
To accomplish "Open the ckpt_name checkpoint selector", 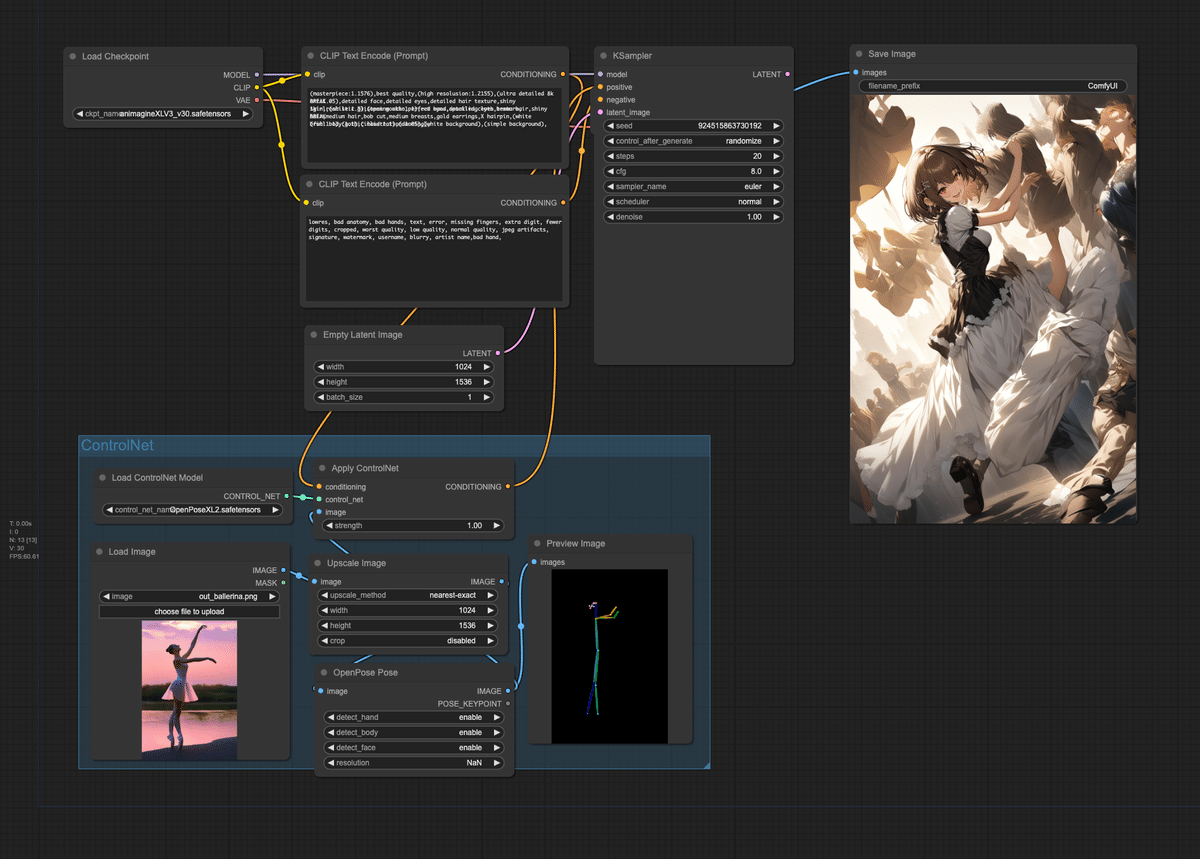I will [x=163, y=113].
